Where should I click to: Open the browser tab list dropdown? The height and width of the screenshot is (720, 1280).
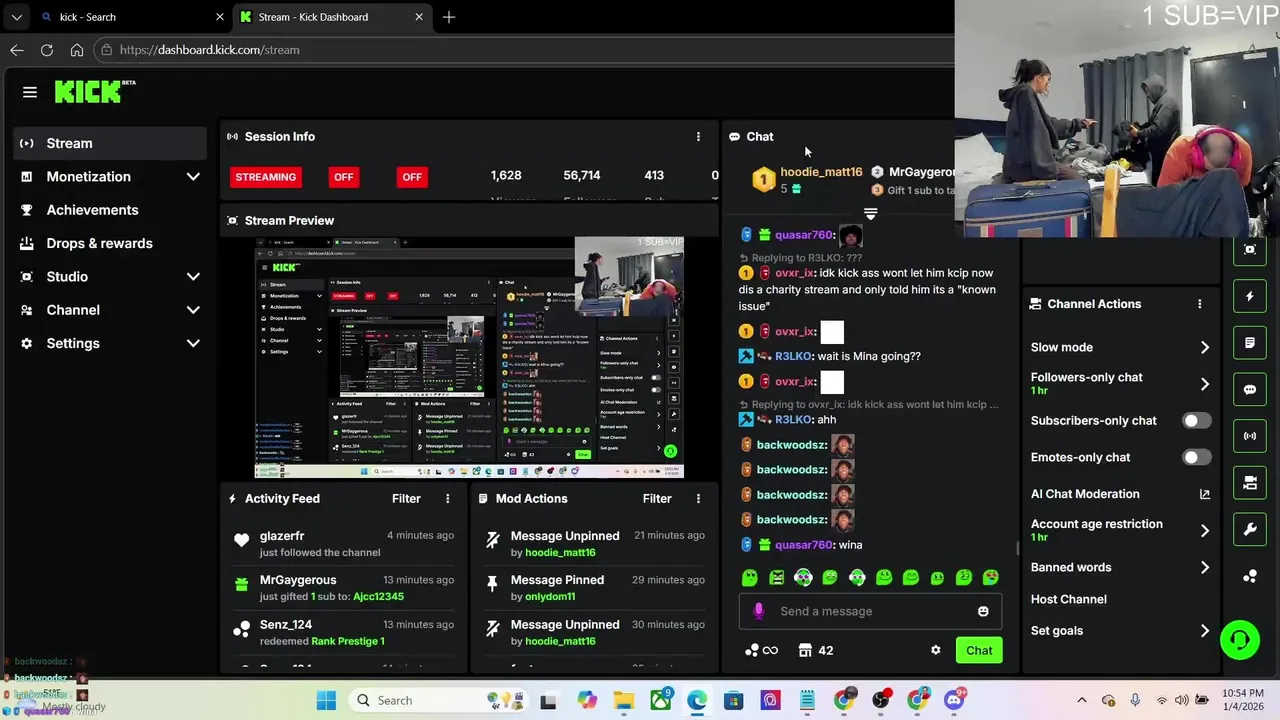tap(16, 17)
